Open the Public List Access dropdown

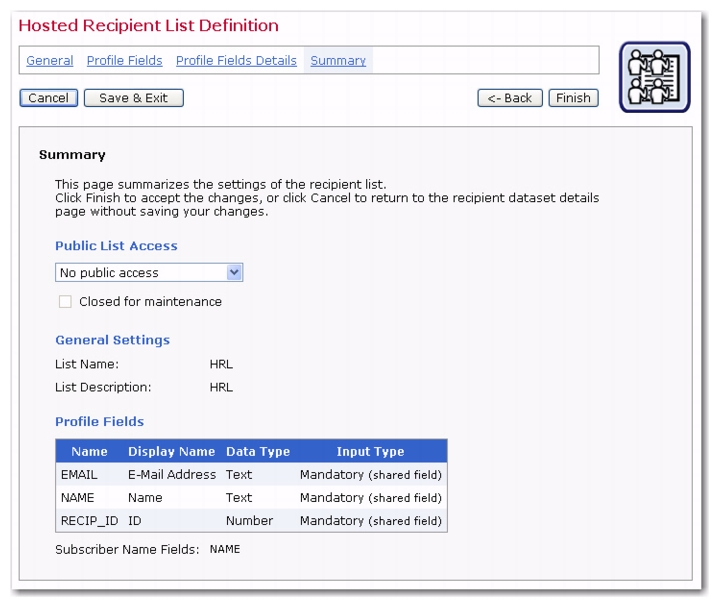(149, 272)
